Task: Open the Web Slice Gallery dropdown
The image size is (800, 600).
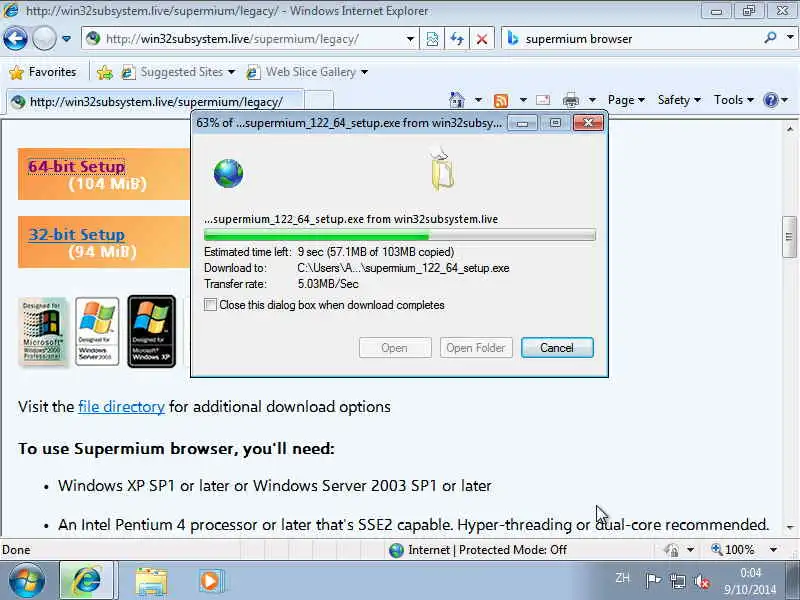Action: [307, 72]
